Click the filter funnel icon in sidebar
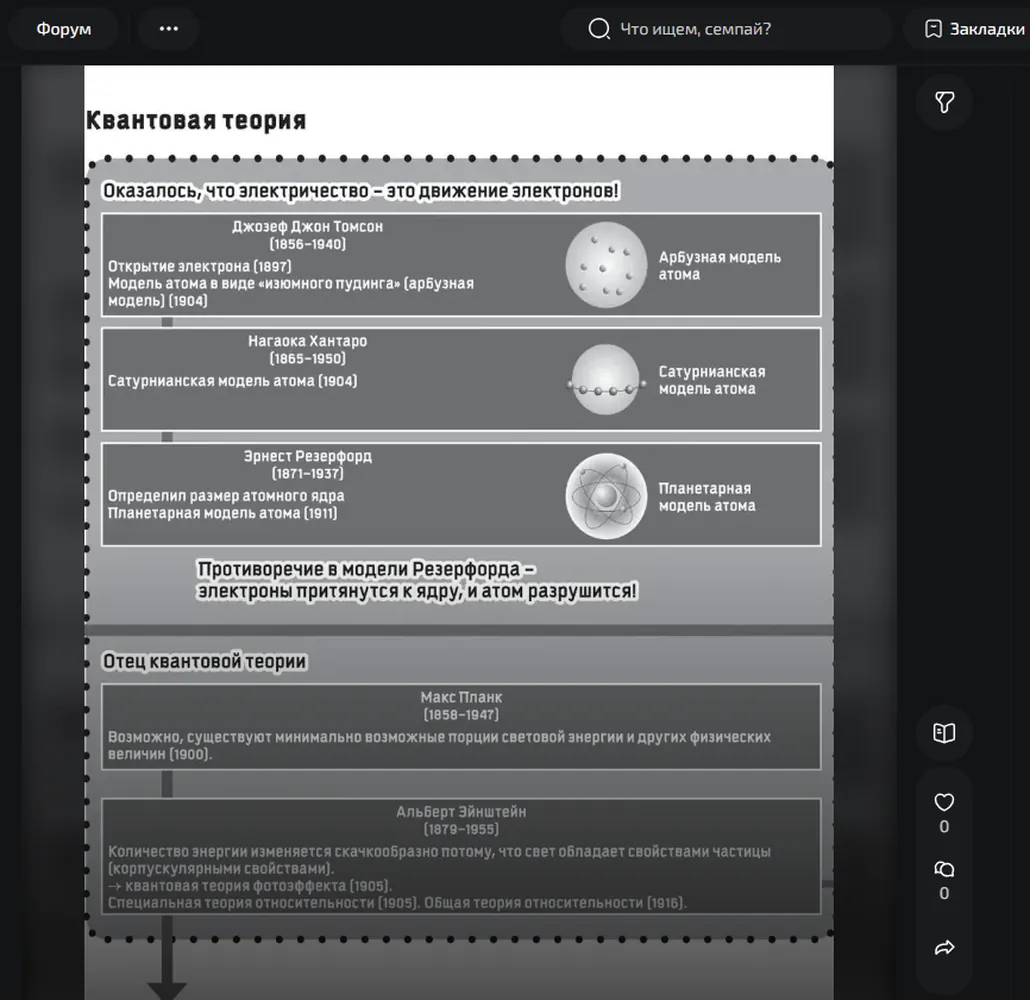 (944, 102)
